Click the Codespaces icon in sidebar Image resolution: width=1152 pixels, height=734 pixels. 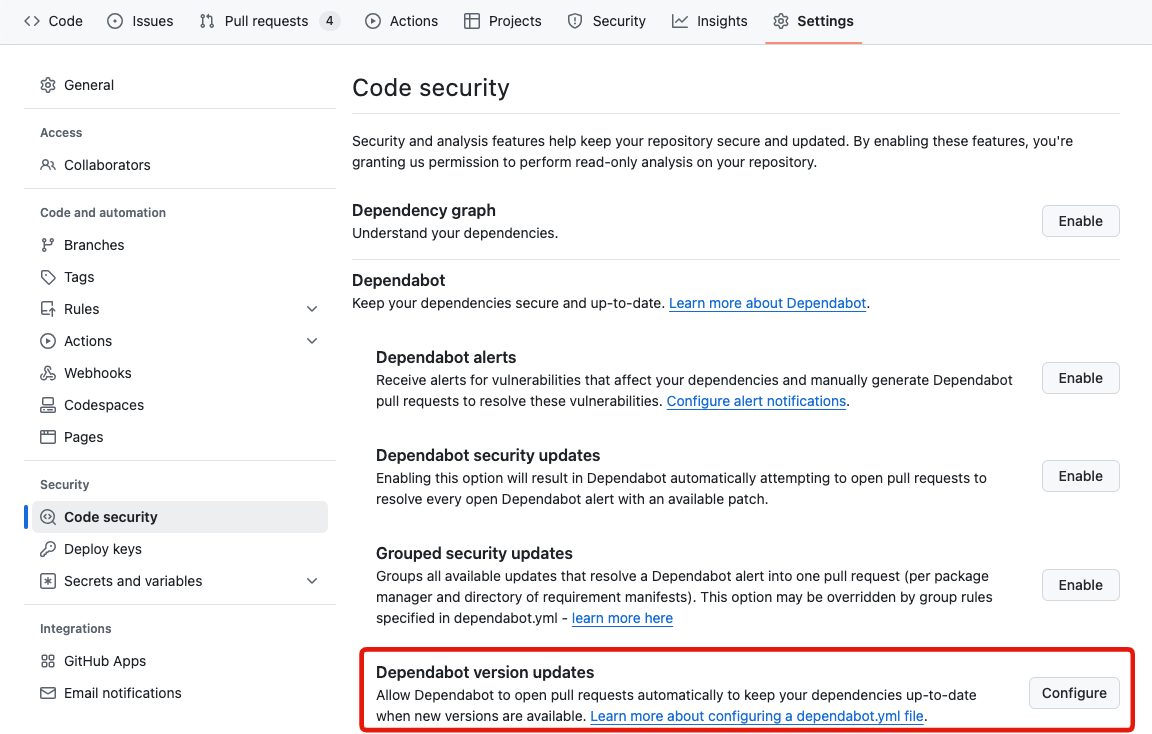click(x=48, y=405)
